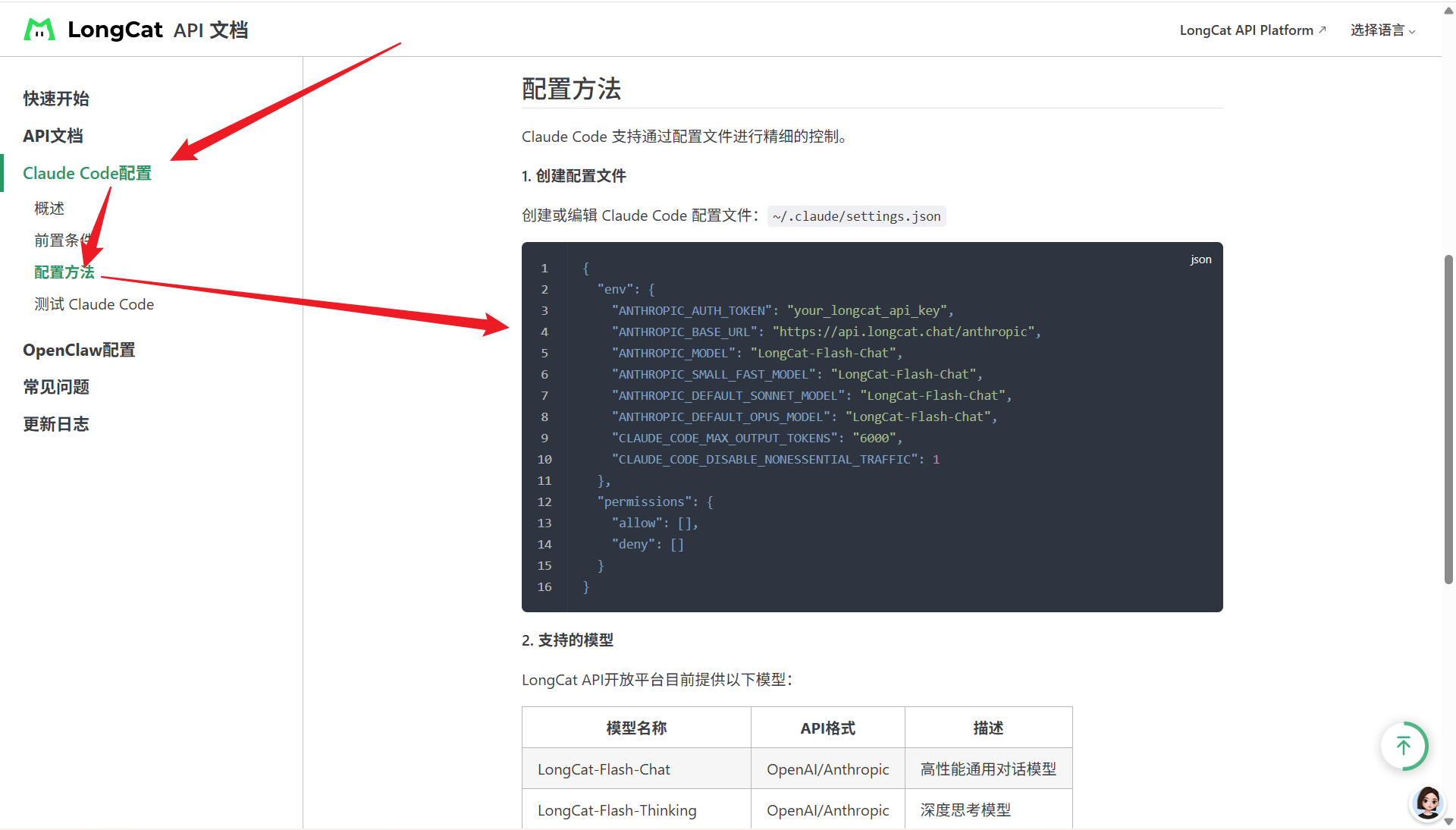This screenshot has width=1456, height=830.
Task: Click the API格式 table header
Action: (828, 728)
